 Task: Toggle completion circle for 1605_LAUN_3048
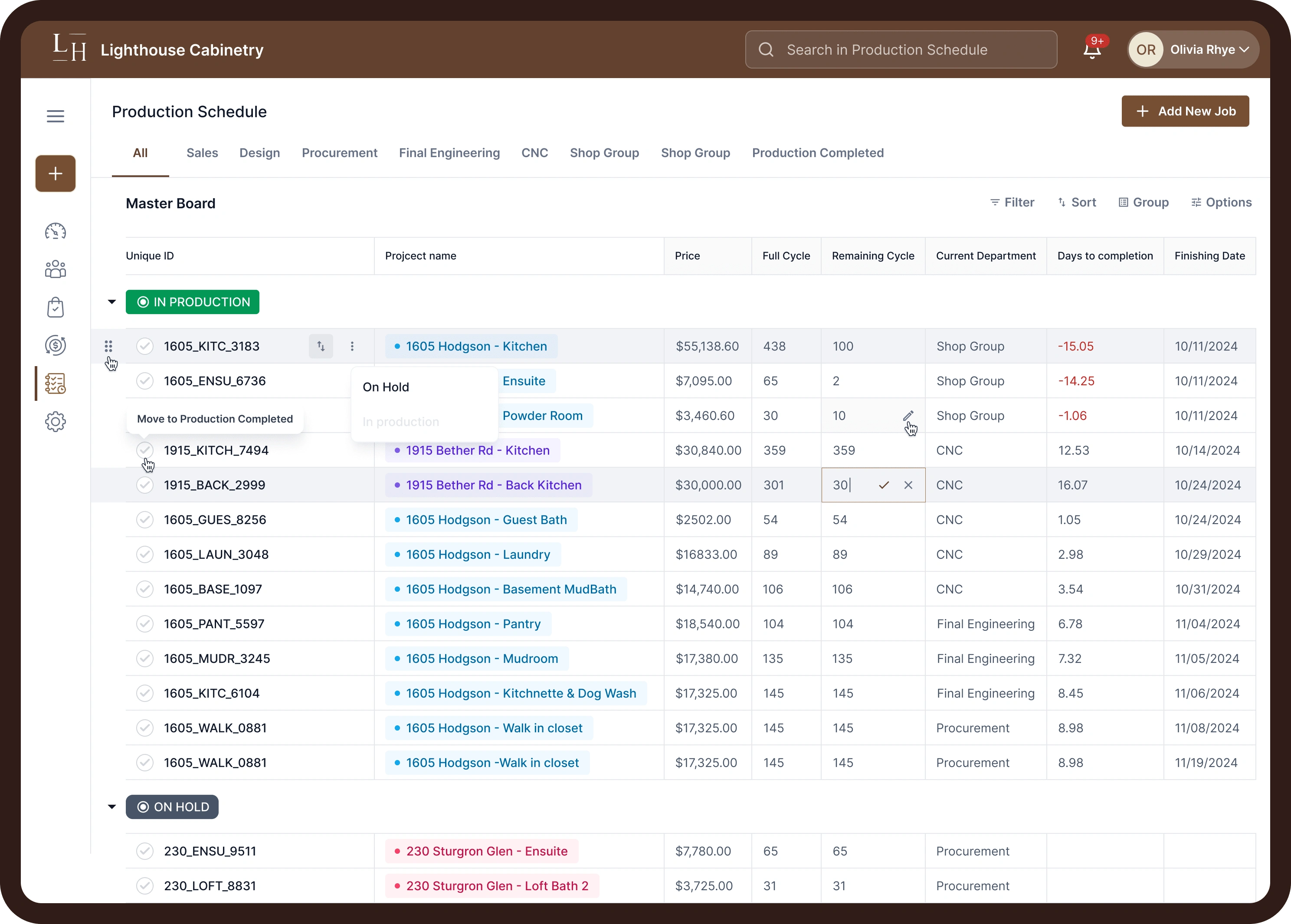pyautogui.click(x=144, y=554)
